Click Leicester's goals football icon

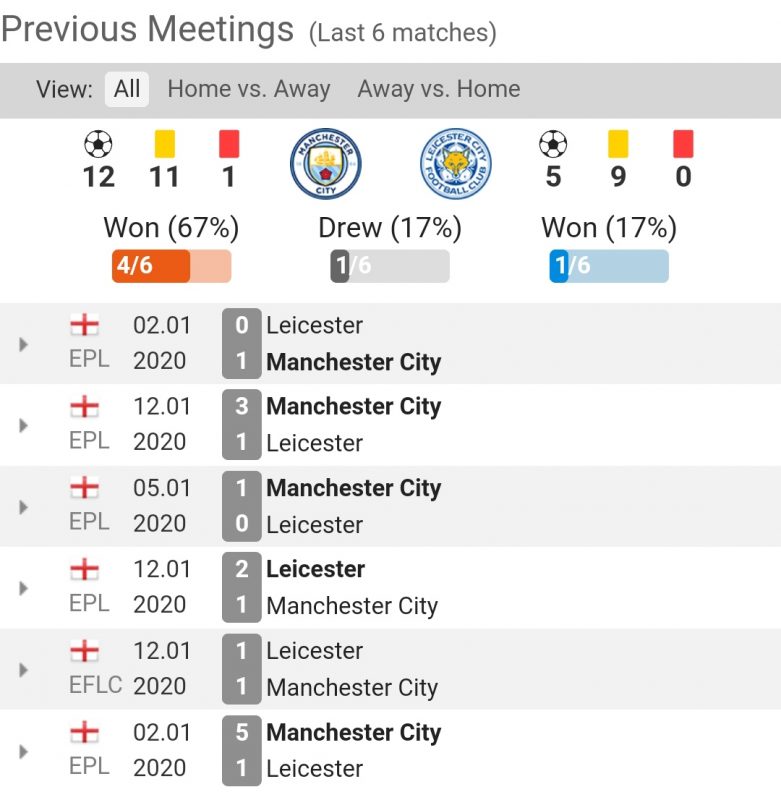point(553,145)
